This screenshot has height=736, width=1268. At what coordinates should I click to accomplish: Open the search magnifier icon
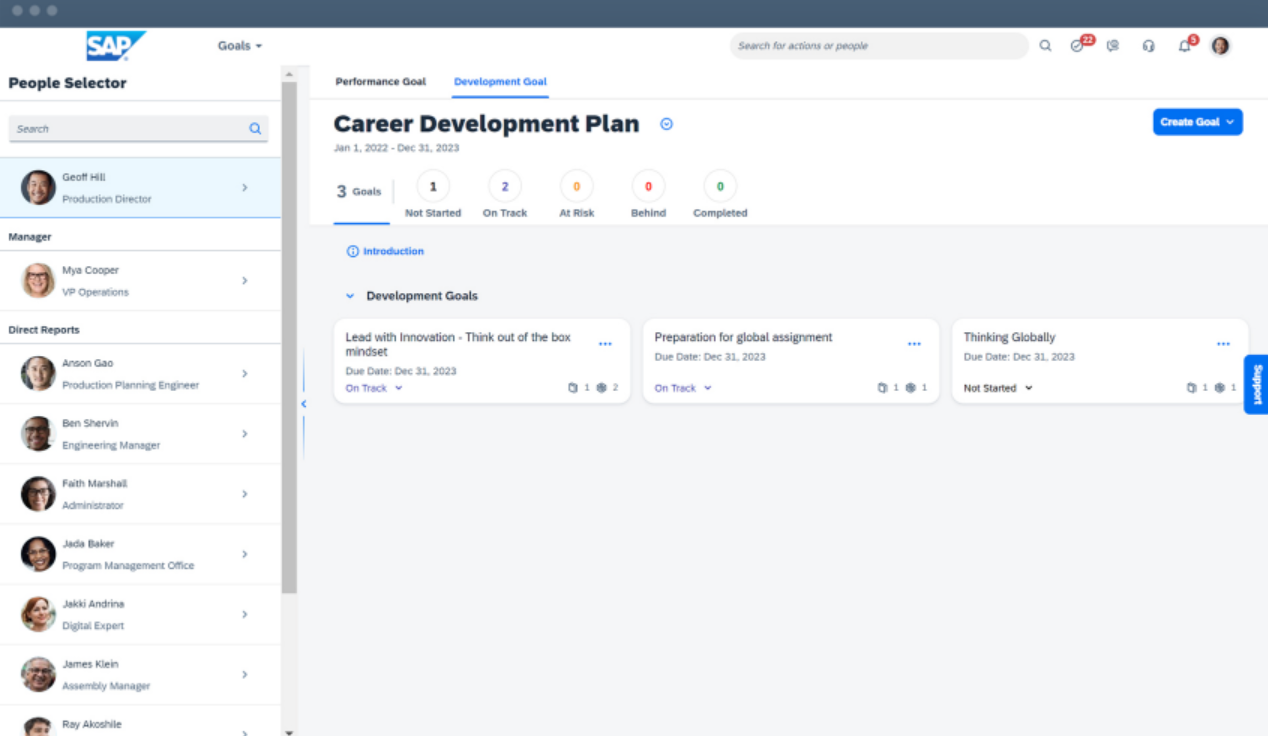coord(1045,45)
